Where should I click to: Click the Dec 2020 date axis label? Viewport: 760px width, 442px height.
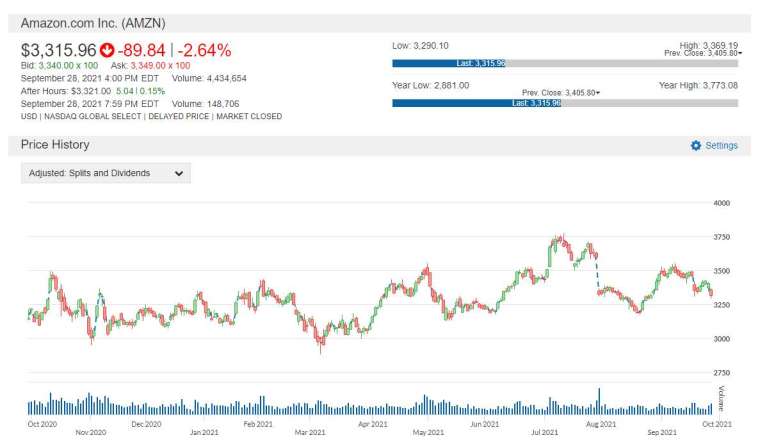click(146, 424)
